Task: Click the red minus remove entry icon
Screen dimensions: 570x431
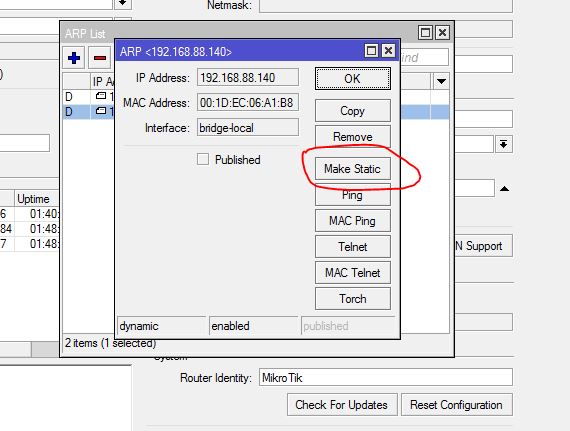Action: (100, 58)
